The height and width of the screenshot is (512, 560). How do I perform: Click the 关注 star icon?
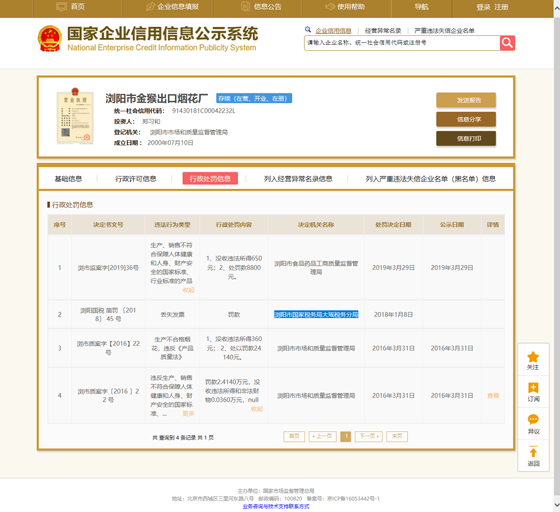533,357
